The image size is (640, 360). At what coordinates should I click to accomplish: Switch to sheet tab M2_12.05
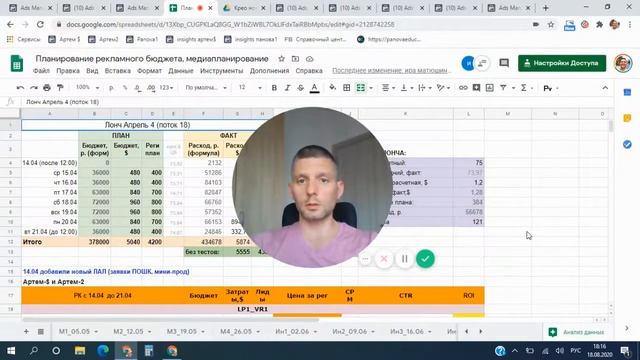128,331
